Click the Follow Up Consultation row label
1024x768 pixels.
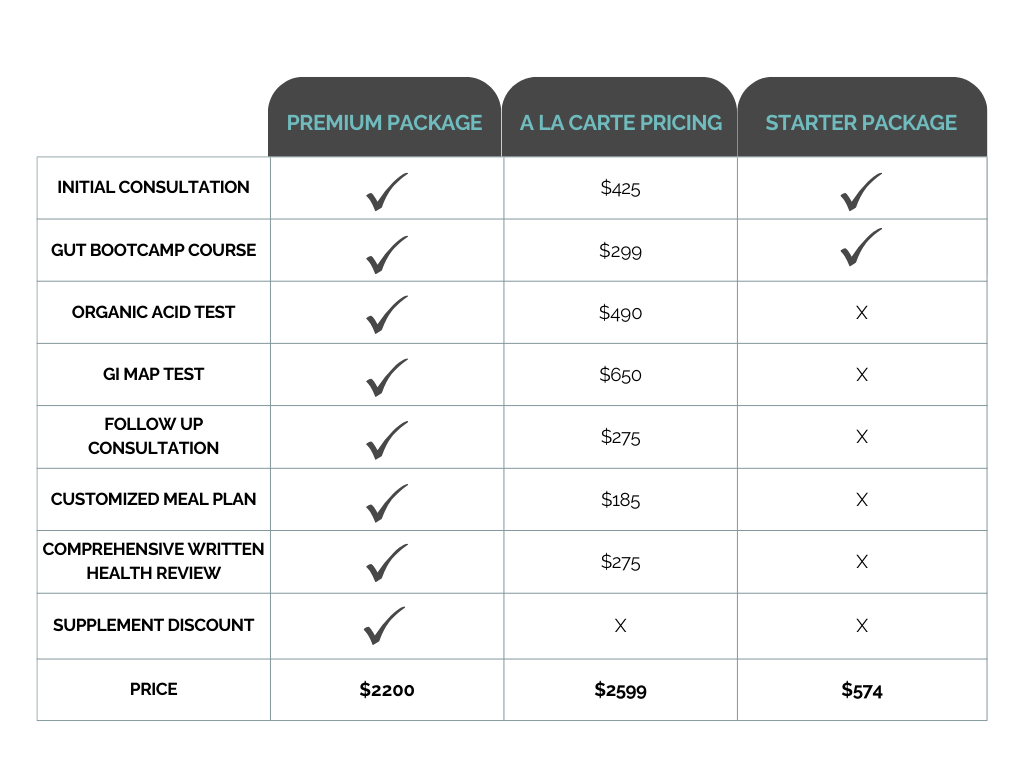[x=153, y=436]
